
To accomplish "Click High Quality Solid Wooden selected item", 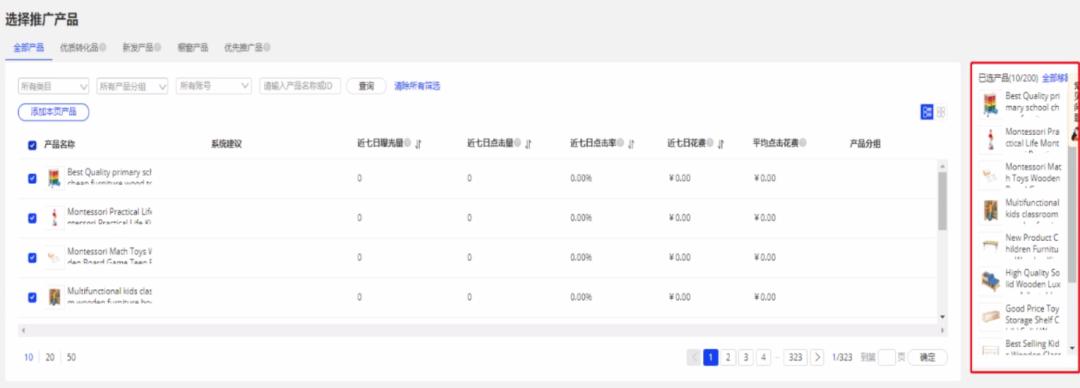I will click(1020, 279).
